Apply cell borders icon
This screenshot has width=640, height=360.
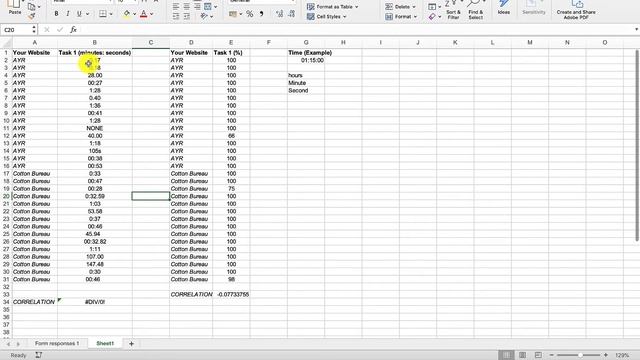pos(103,14)
